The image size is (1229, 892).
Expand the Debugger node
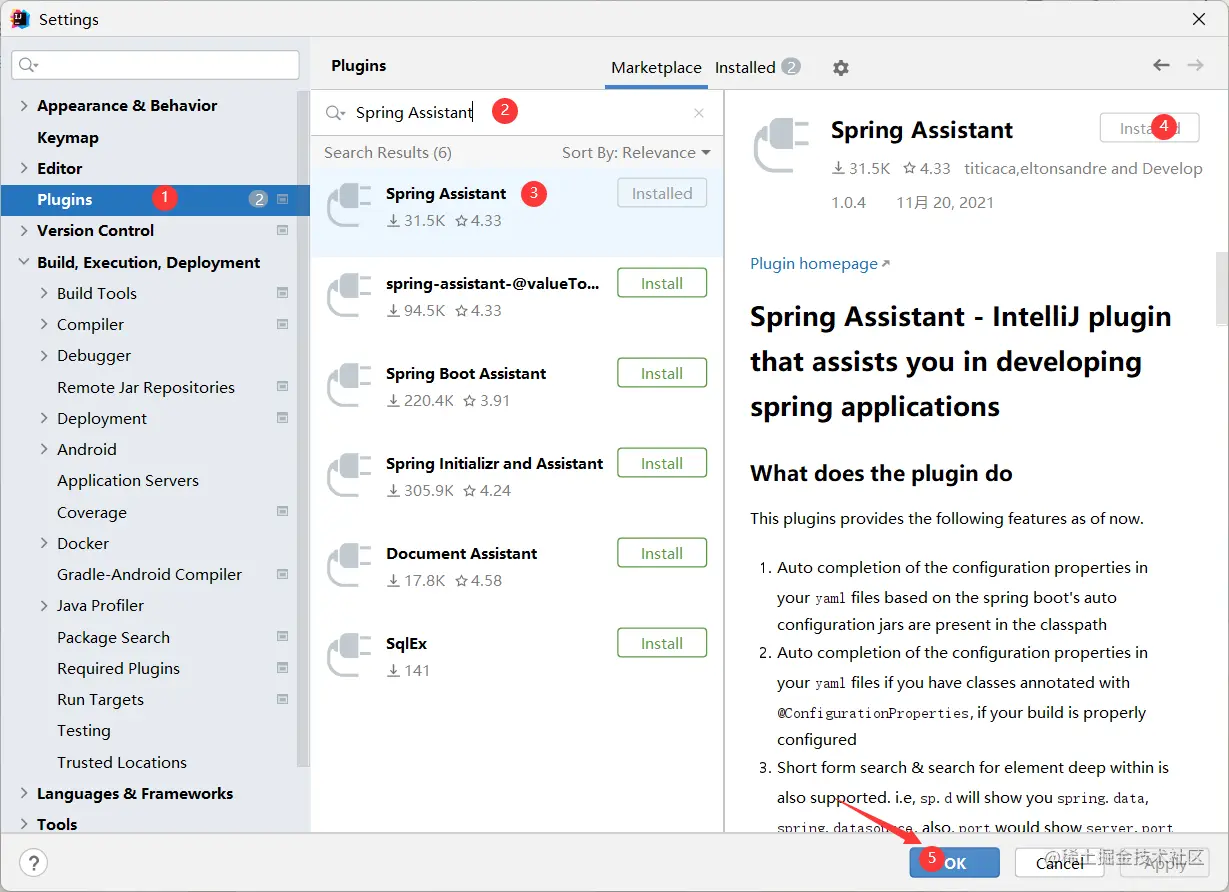tap(44, 355)
